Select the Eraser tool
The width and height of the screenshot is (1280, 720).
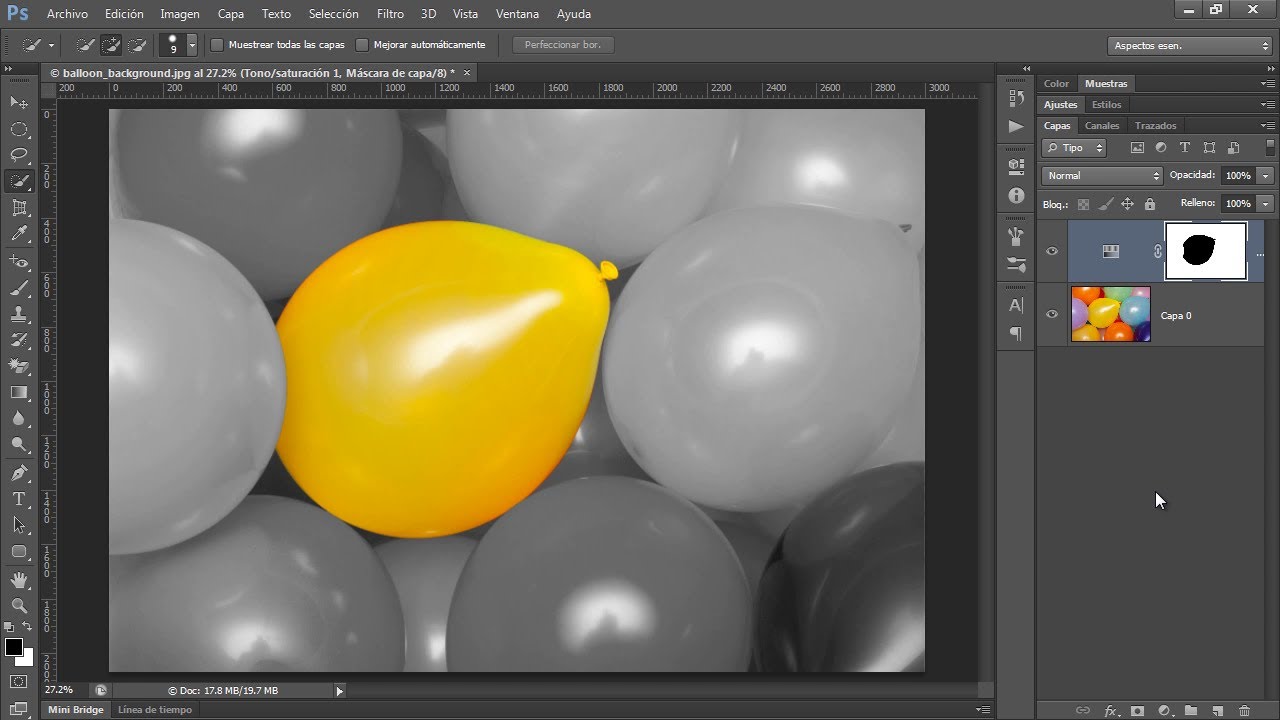19,366
